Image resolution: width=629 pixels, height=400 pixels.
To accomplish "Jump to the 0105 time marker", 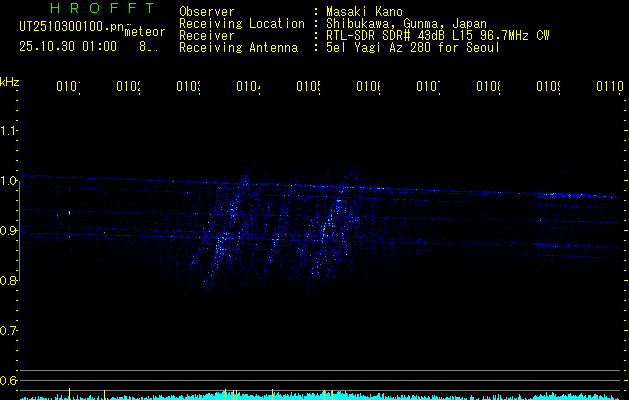I will click(x=308, y=88).
